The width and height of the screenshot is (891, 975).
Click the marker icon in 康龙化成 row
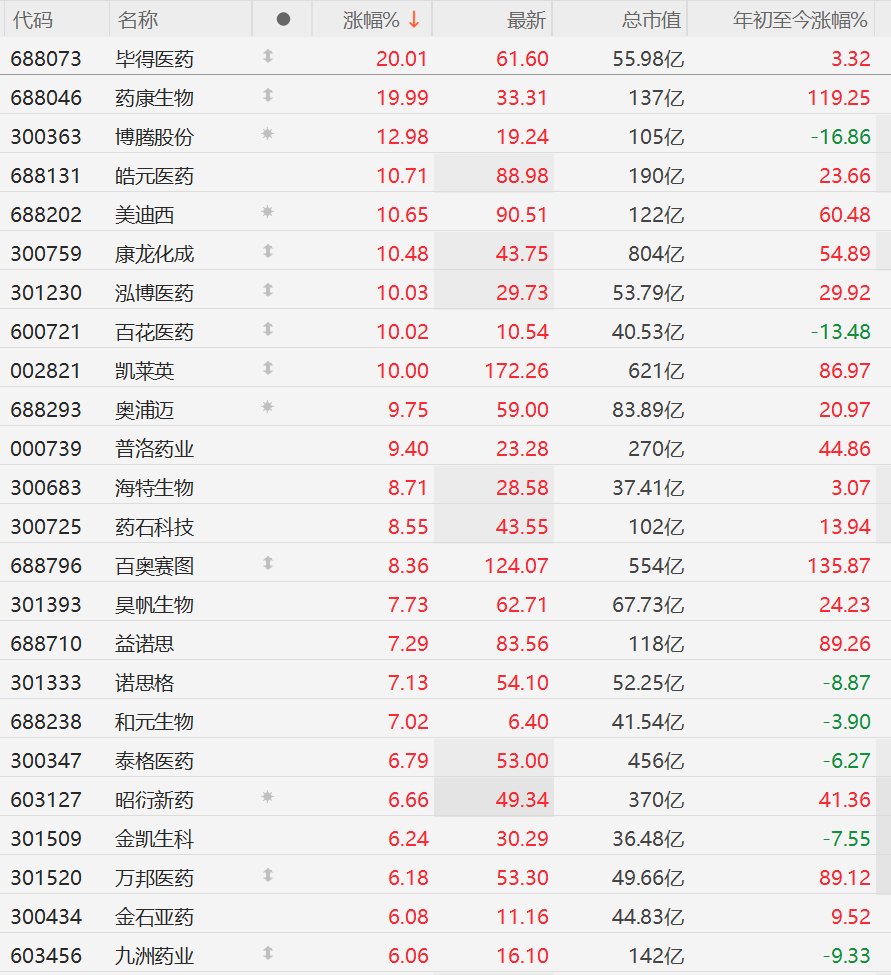point(268,251)
